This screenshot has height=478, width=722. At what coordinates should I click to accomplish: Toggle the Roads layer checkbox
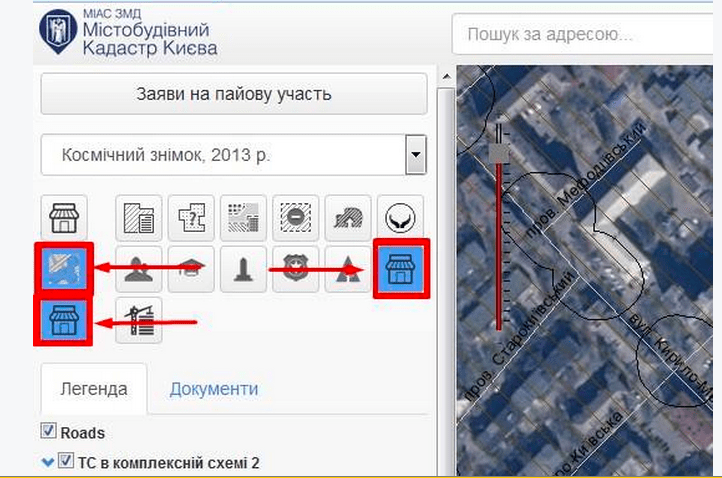[48, 431]
